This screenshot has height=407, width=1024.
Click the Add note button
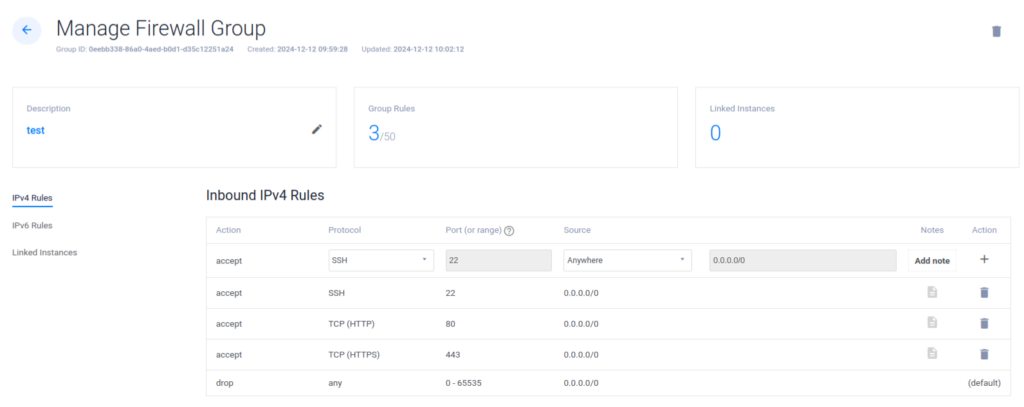tap(932, 260)
